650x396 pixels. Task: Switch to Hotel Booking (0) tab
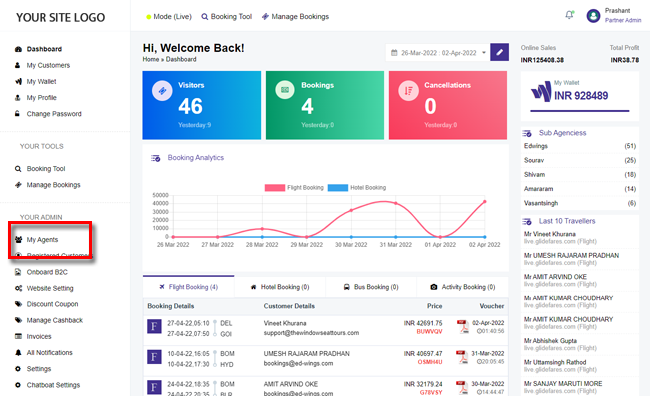pos(280,287)
